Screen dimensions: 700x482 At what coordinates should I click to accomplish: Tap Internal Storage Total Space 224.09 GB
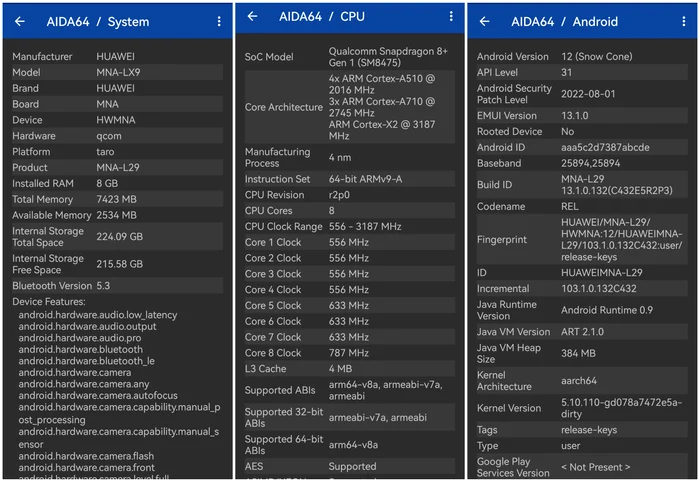(x=120, y=237)
